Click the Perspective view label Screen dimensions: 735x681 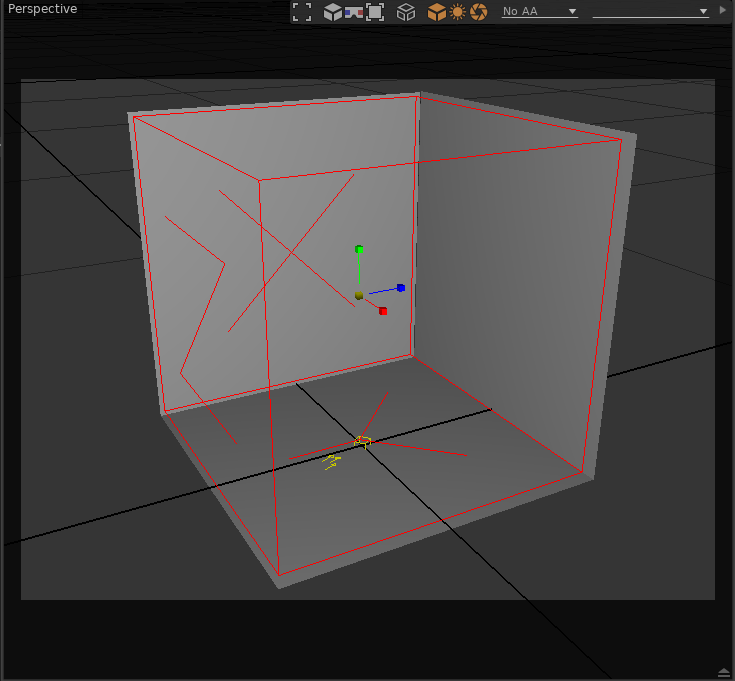[43, 9]
